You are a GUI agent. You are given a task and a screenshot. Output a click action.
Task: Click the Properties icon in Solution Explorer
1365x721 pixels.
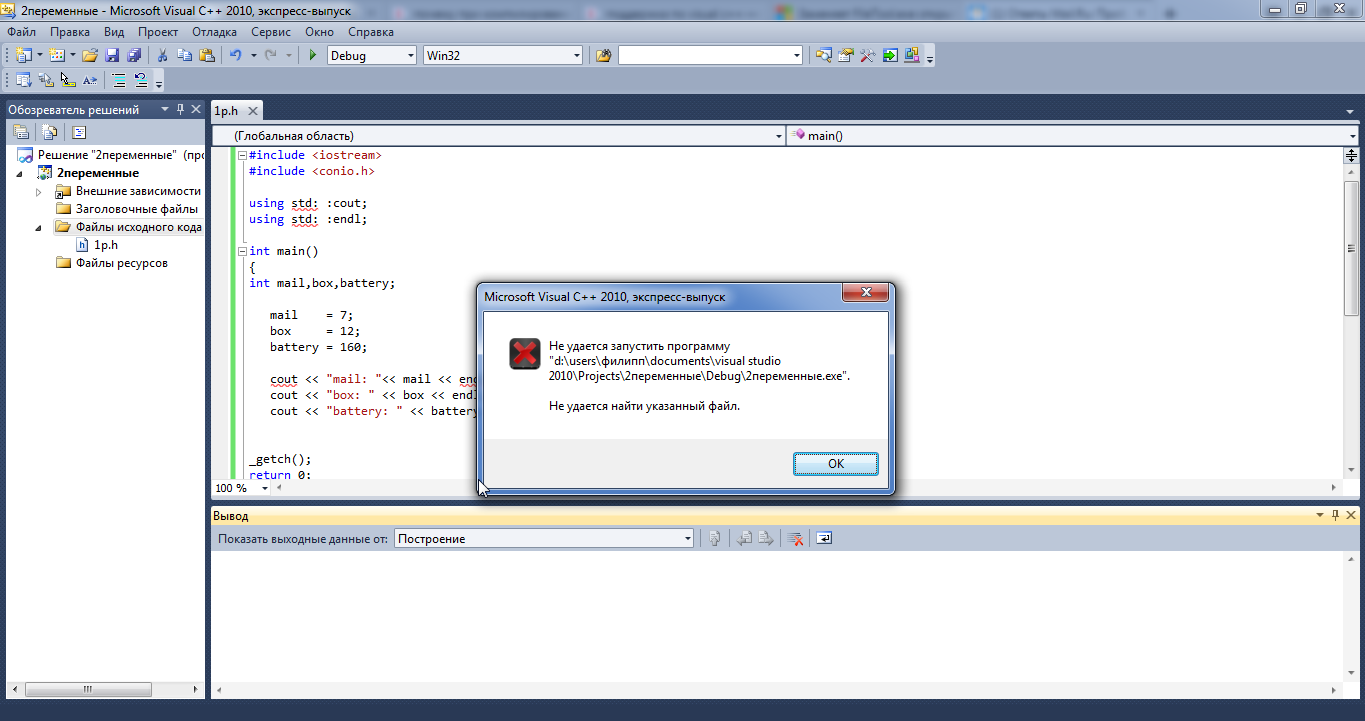pos(20,132)
